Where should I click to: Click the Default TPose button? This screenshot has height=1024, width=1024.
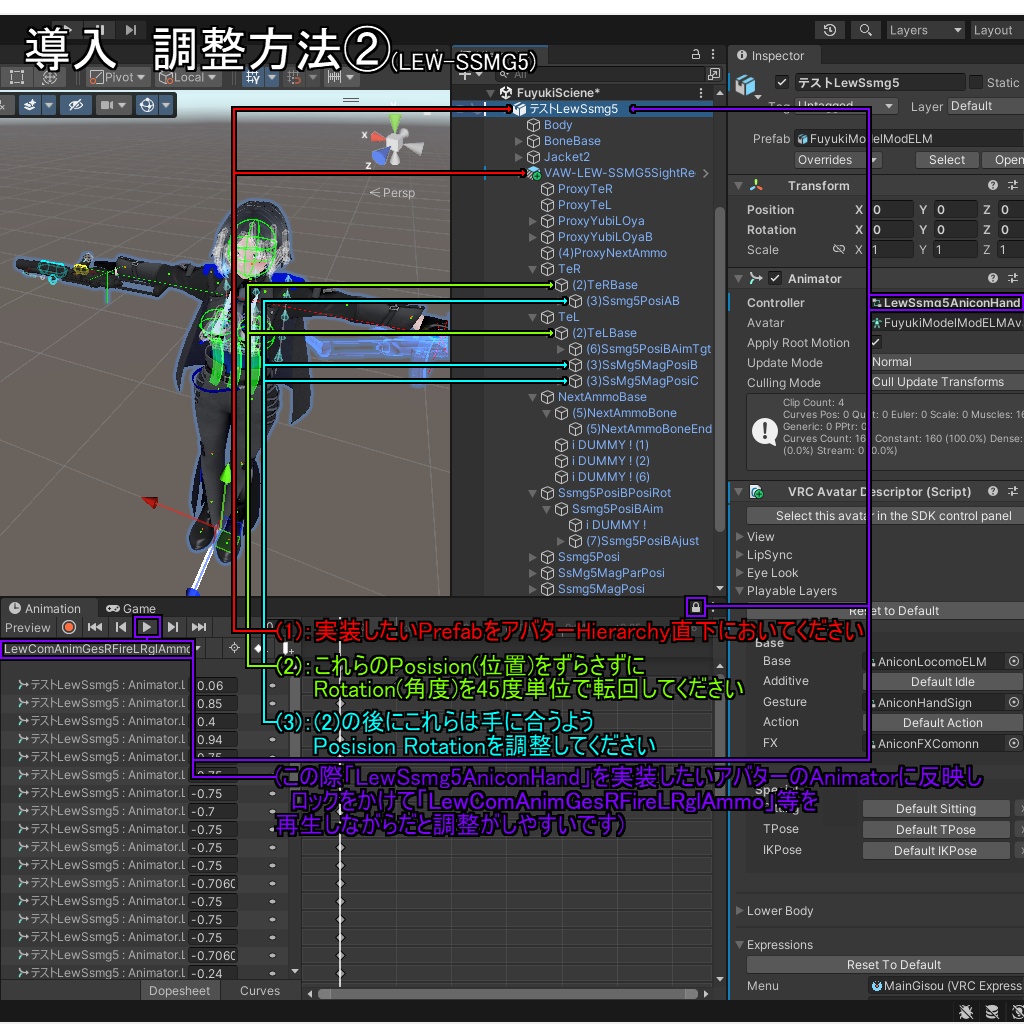click(936, 829)
